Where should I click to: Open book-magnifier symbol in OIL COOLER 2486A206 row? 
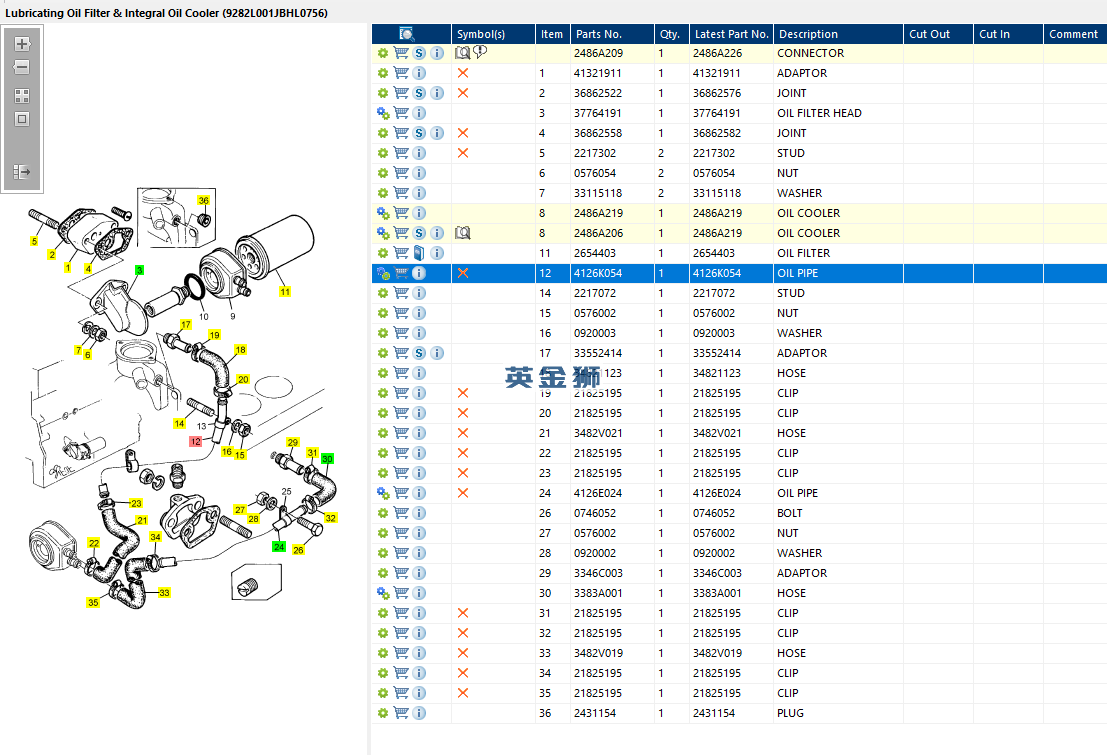[x=462, y=233]
